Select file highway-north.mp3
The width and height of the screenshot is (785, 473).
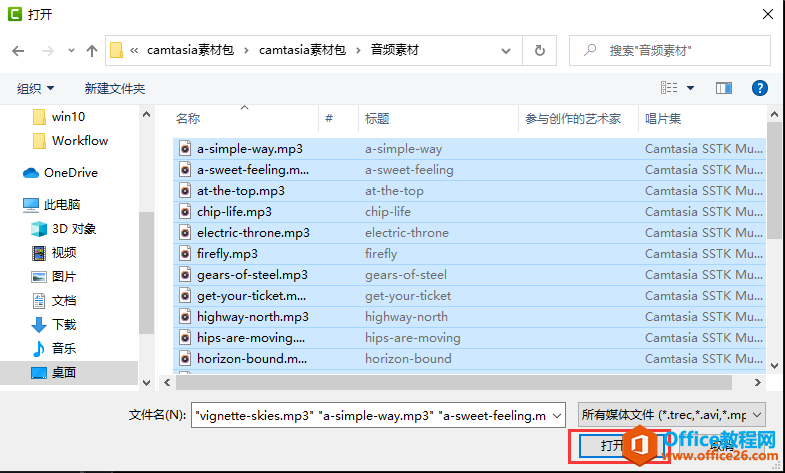pos(253,317)
